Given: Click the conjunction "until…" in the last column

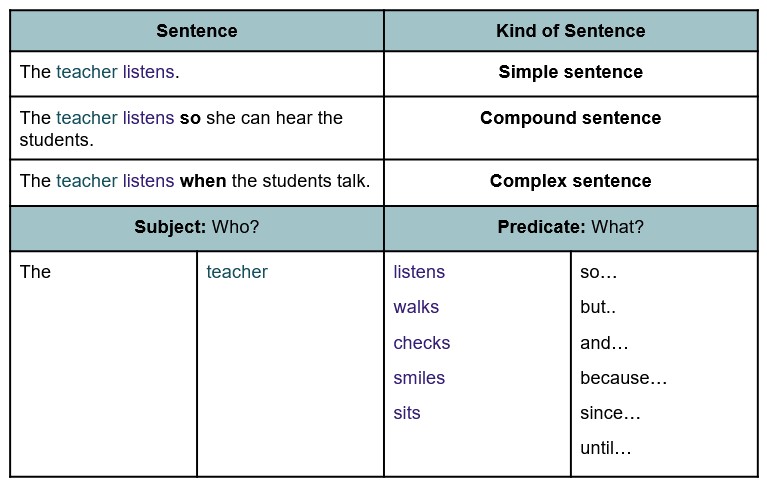Looking at the screenshot, I should tap(606, 449).
